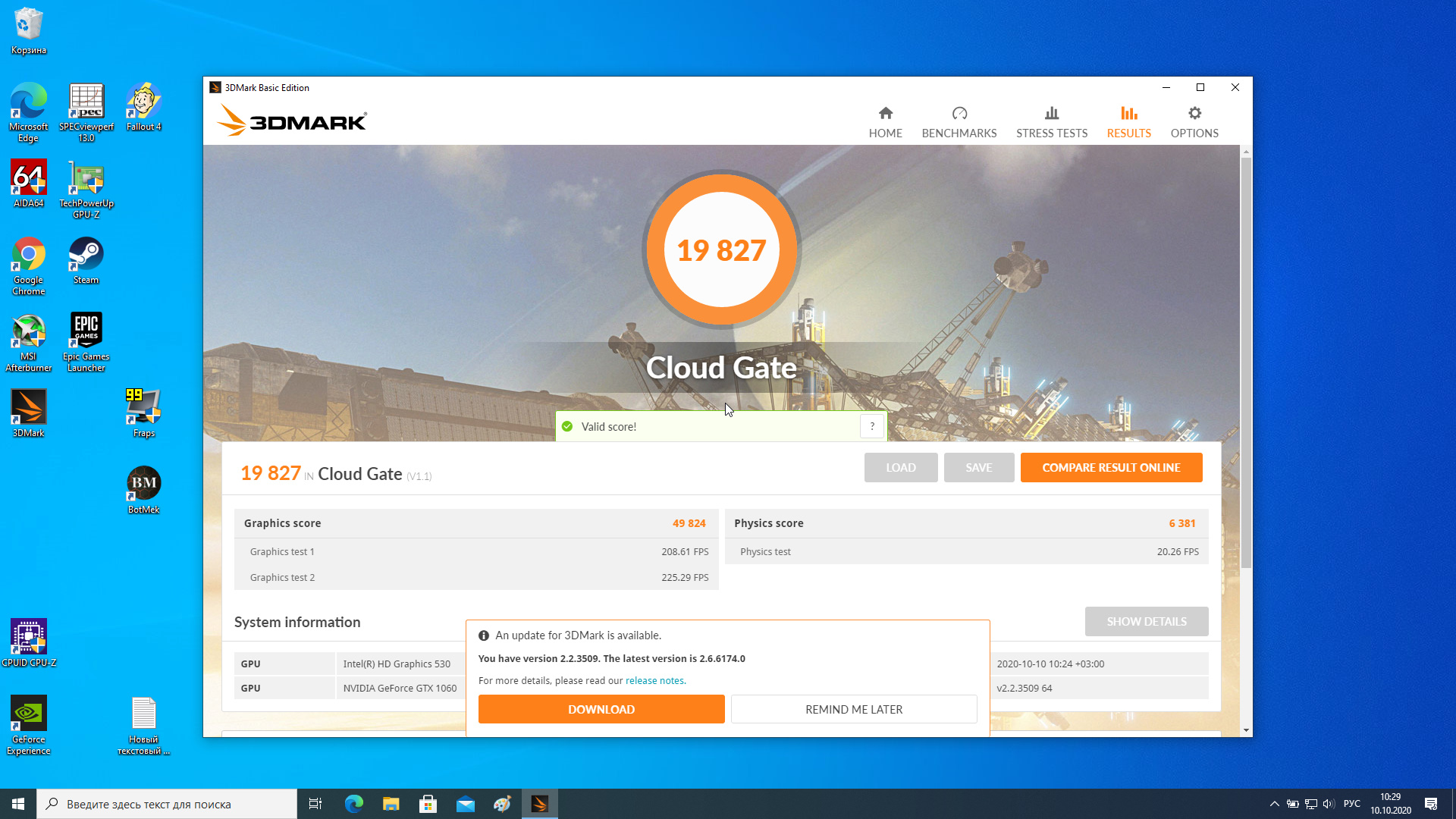This screenshot has height=819, width=1456.
Task: Click the 3DMark vertical scrollbar thumb
Action: point(1246,362)
